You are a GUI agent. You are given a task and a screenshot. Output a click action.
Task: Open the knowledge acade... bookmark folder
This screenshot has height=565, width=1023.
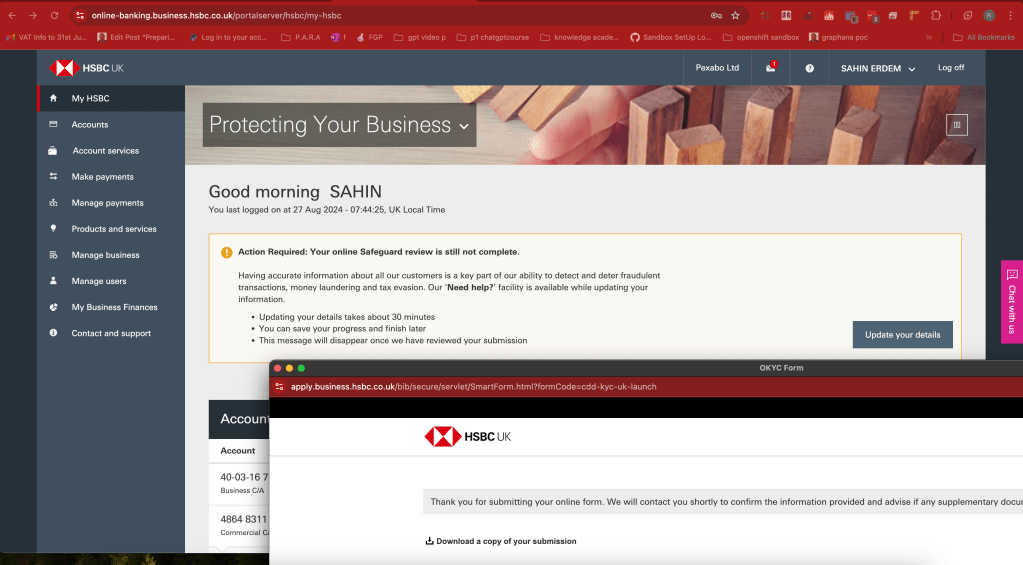point(579,37)
